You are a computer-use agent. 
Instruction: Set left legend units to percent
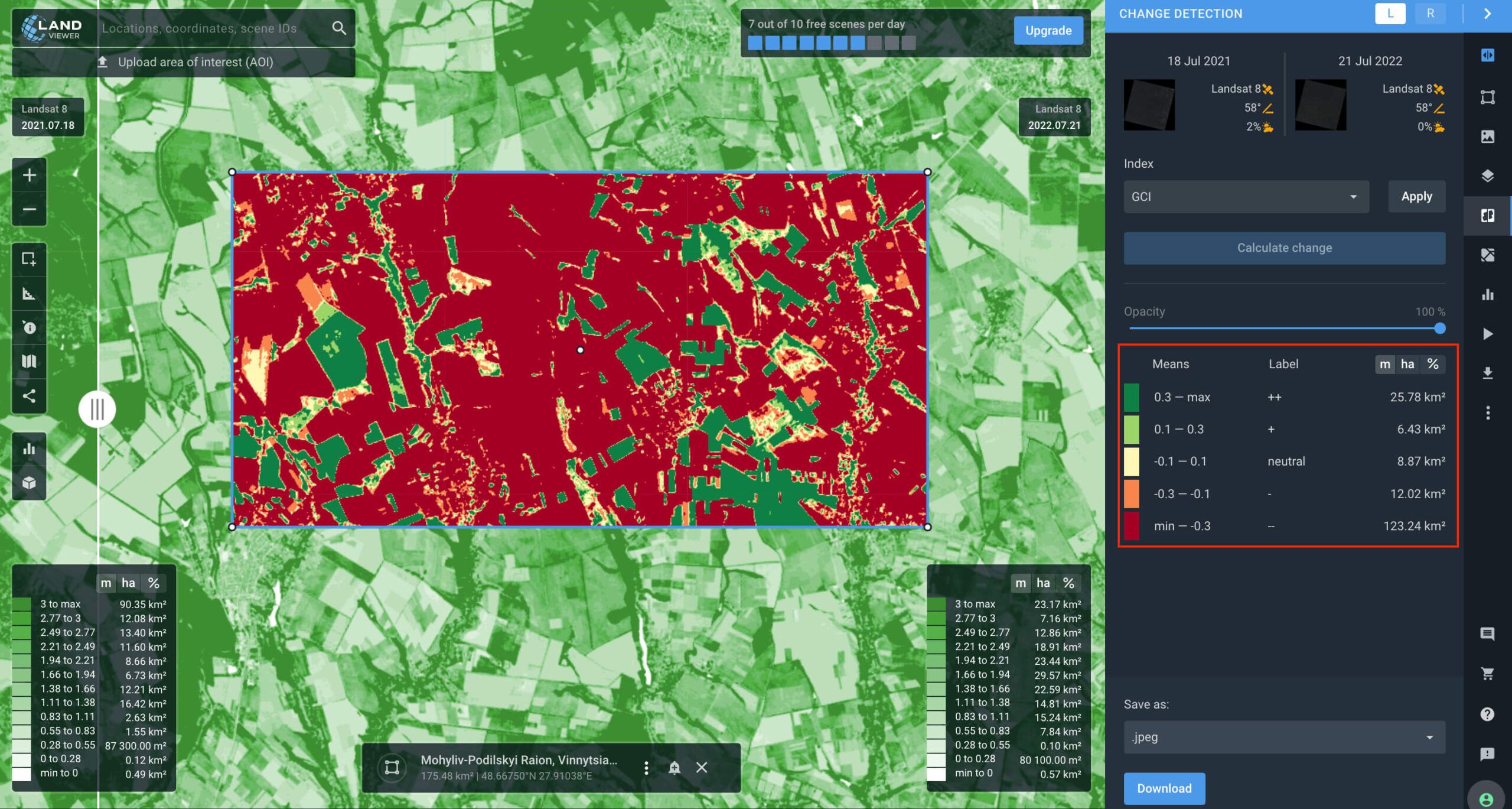click(154, 583)
